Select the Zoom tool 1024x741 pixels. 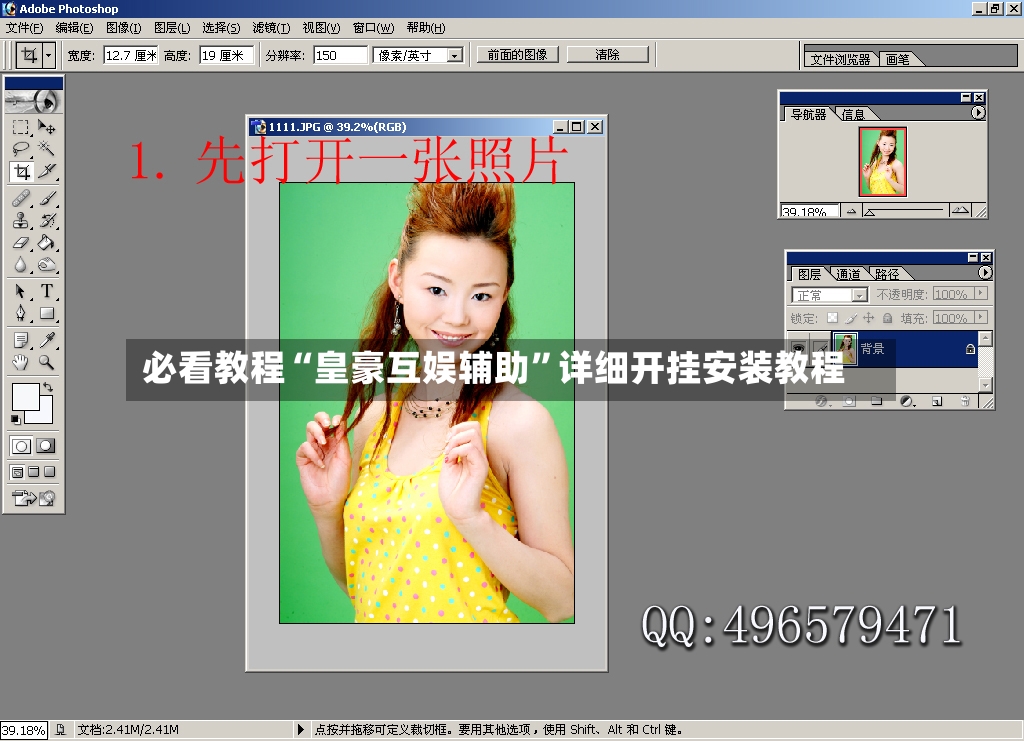point(46,362)
